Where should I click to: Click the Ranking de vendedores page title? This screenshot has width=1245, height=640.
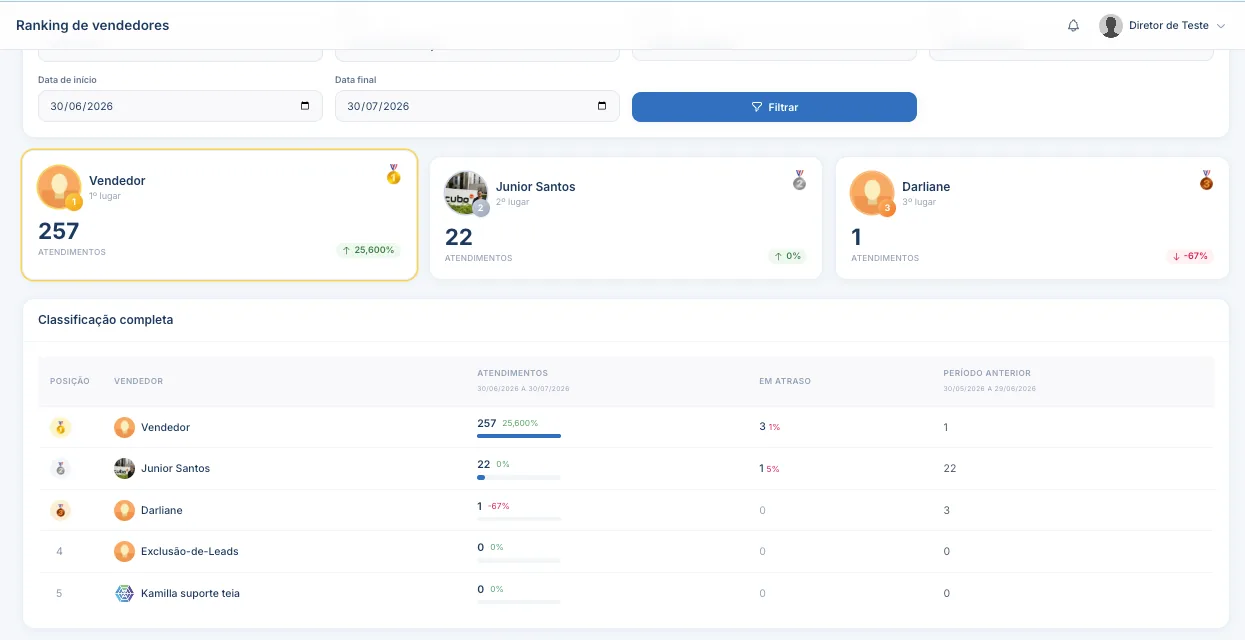93,26
